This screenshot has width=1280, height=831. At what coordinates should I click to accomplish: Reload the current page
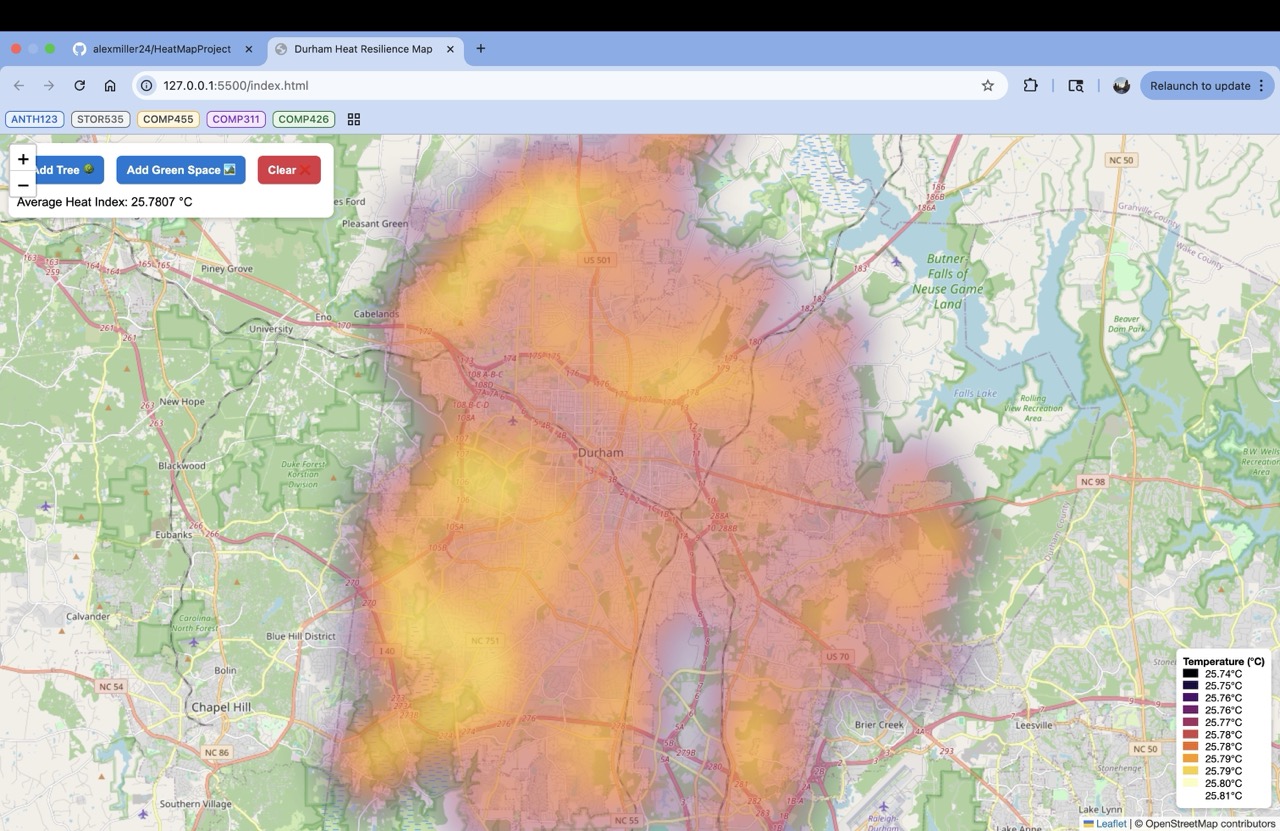click(80, 86)
